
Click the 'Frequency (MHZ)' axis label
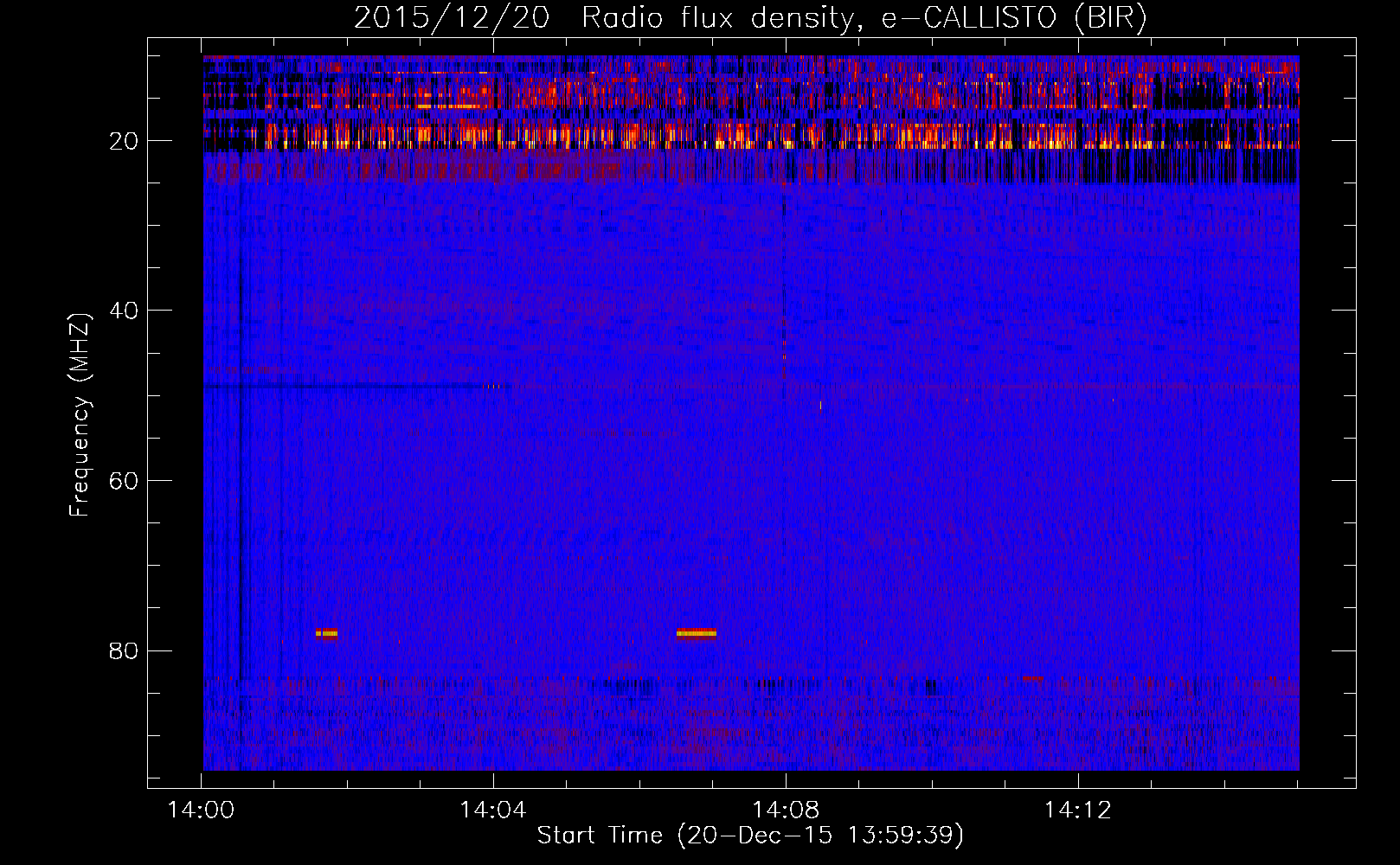point(79,415)
